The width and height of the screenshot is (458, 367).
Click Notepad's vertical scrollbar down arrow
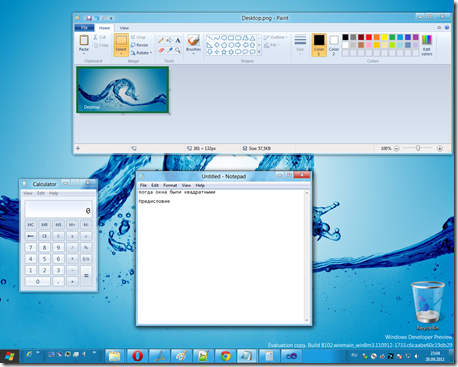pos(307,321)
